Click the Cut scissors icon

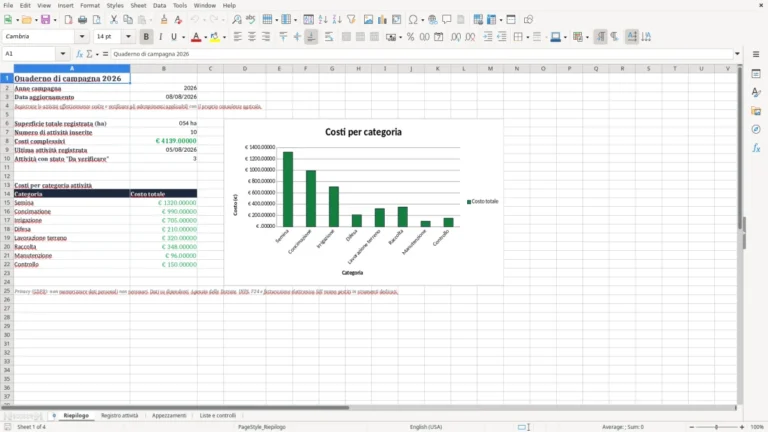click(114, 20)
